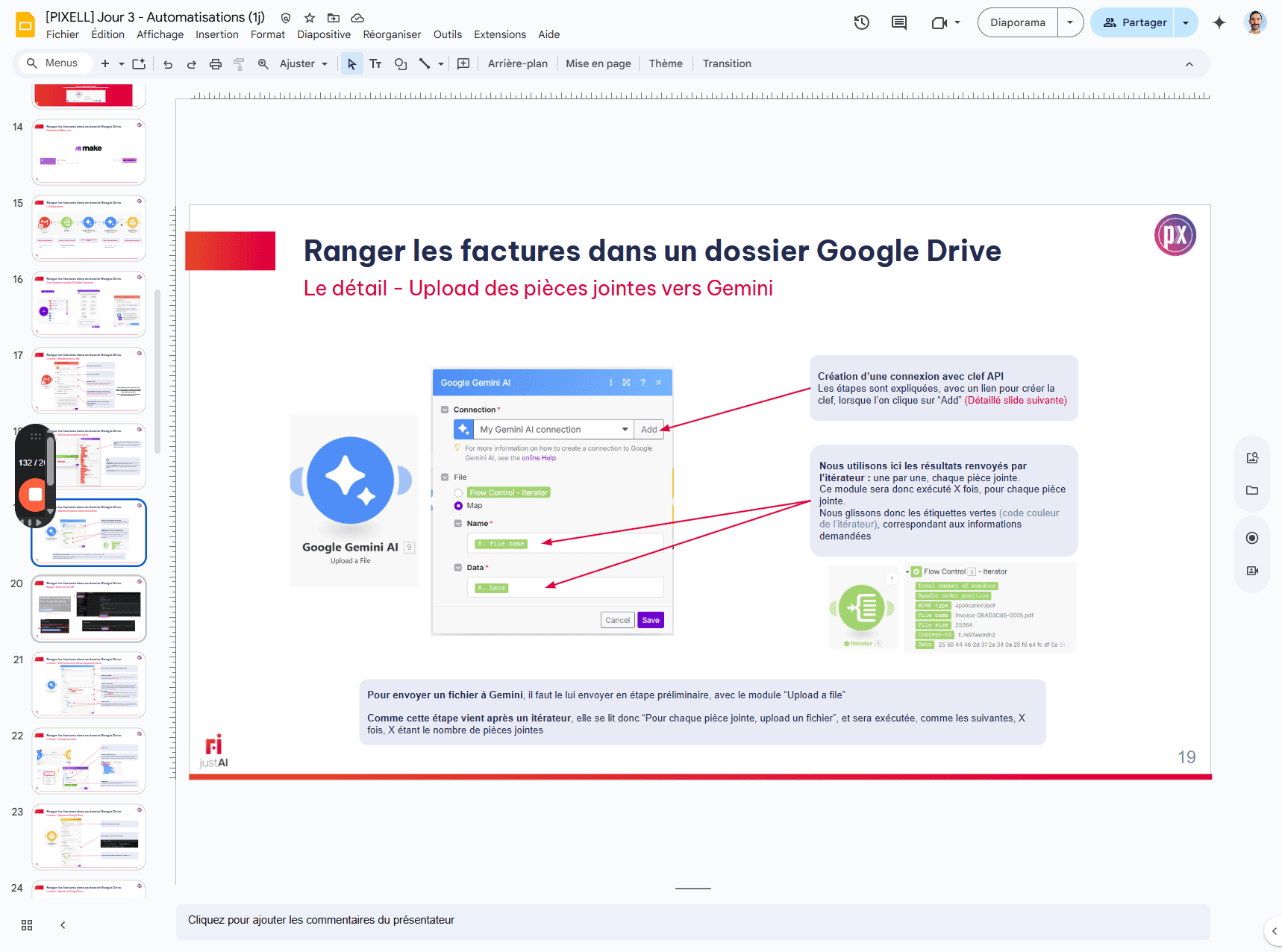Expand the line tool dropdown arrow
1282x952 pixels.
(441, 64)
